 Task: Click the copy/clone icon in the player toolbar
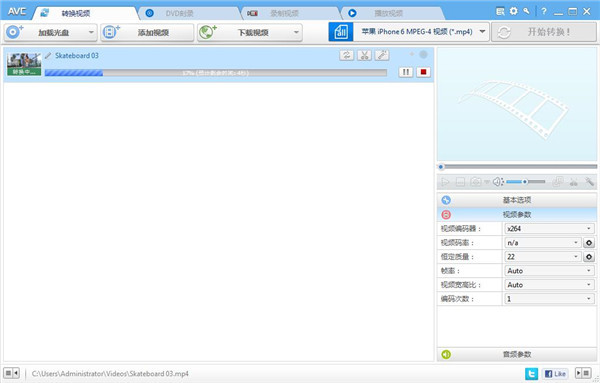pos(558,182)
